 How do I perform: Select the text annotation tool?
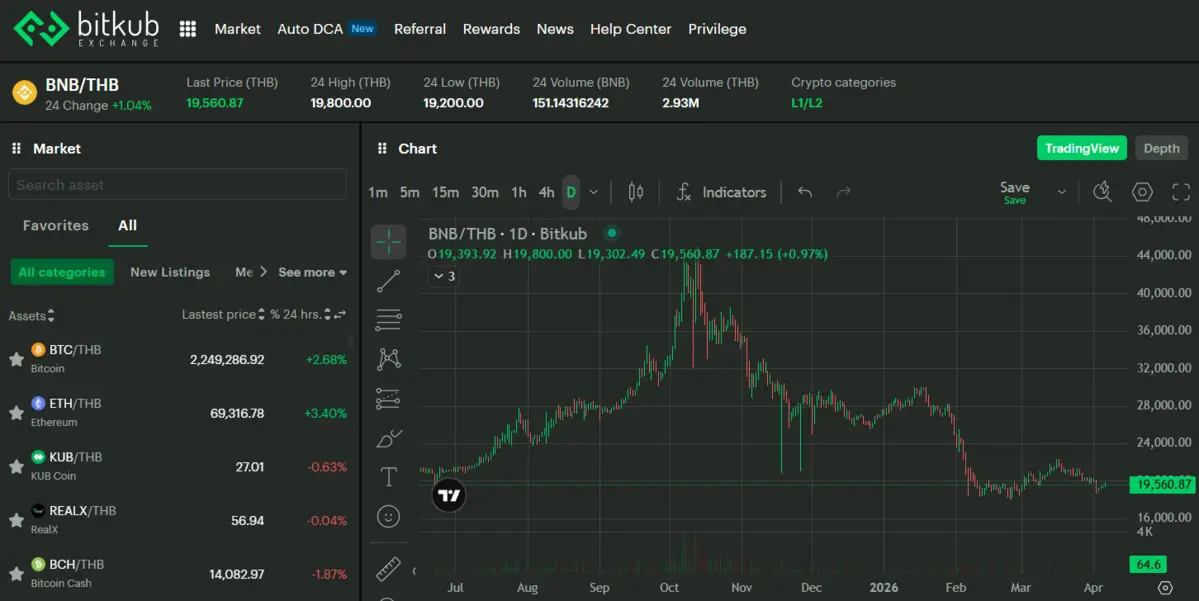pos(388,477)
